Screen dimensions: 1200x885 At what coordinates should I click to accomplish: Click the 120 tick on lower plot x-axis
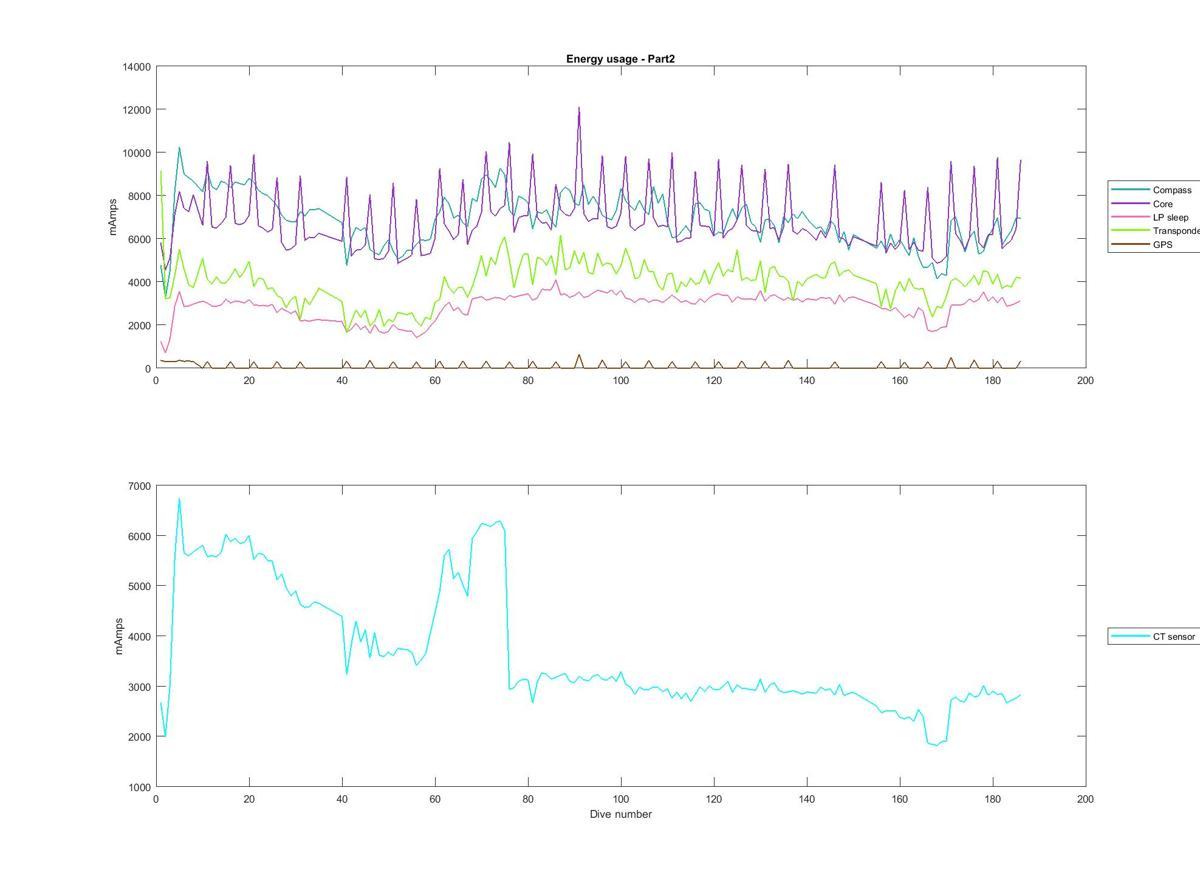(714, 799)
